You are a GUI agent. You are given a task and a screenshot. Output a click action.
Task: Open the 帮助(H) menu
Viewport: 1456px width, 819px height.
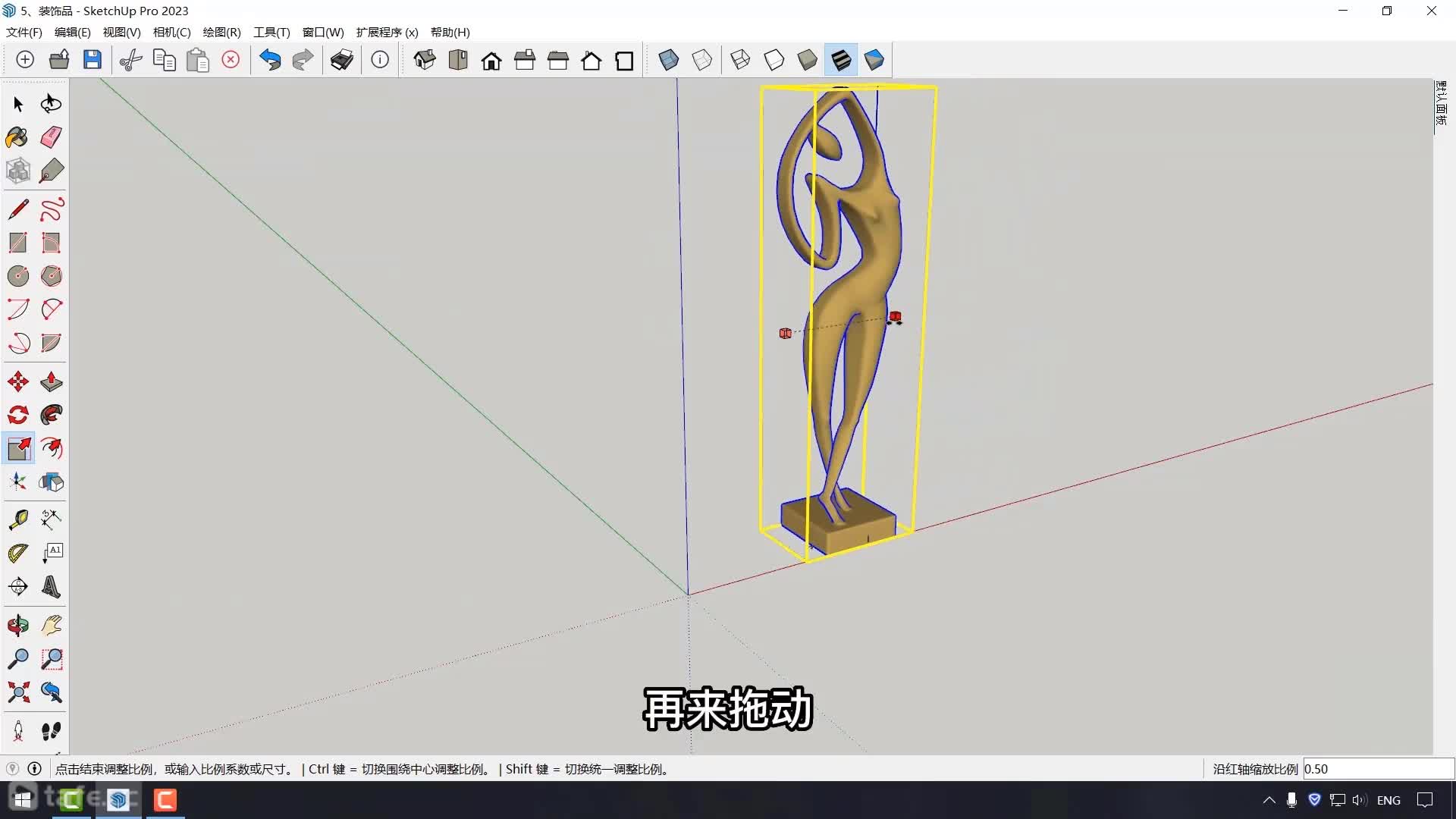[x=450, y=33]
